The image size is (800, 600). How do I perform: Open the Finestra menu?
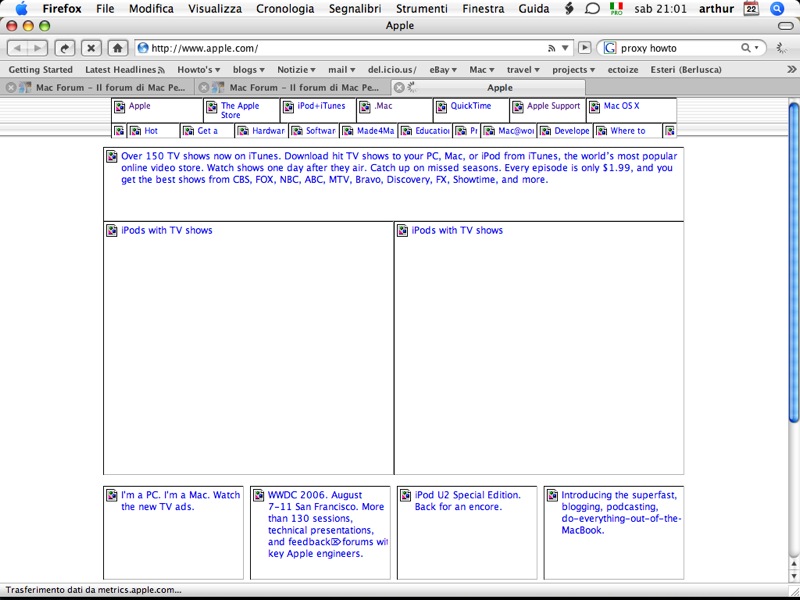click(483, 9)
